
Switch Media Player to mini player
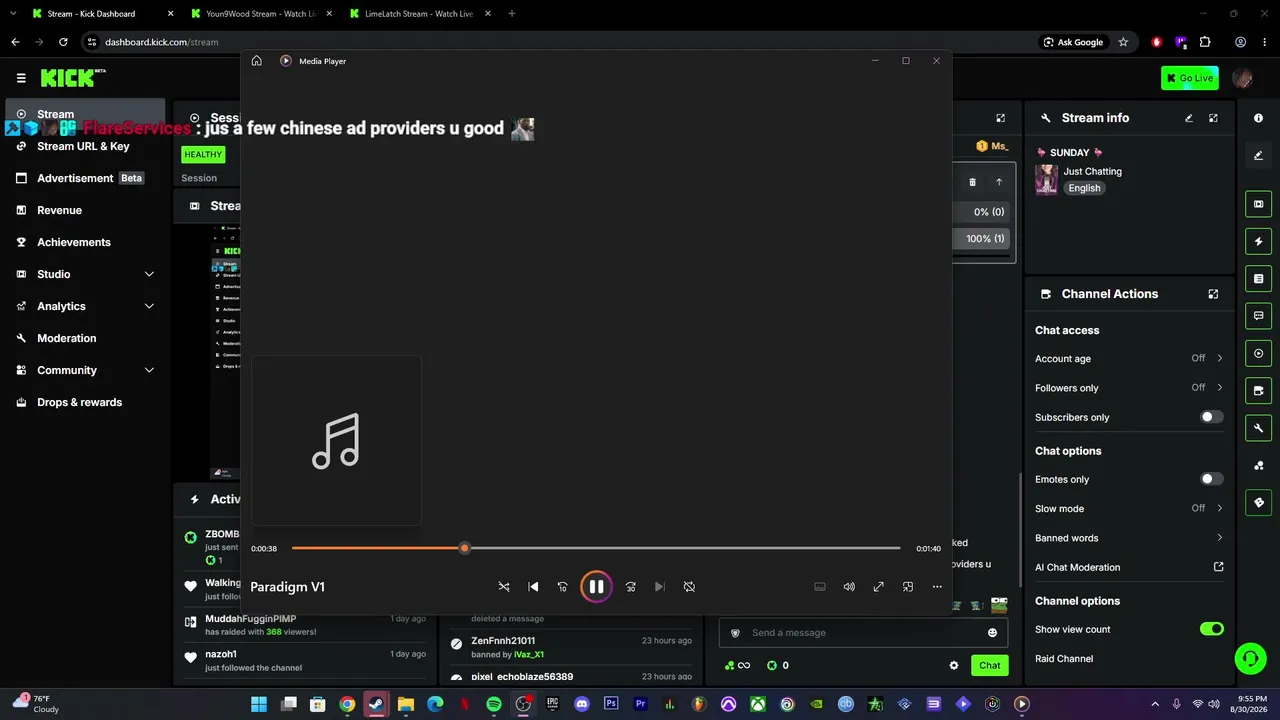(908, 587)
